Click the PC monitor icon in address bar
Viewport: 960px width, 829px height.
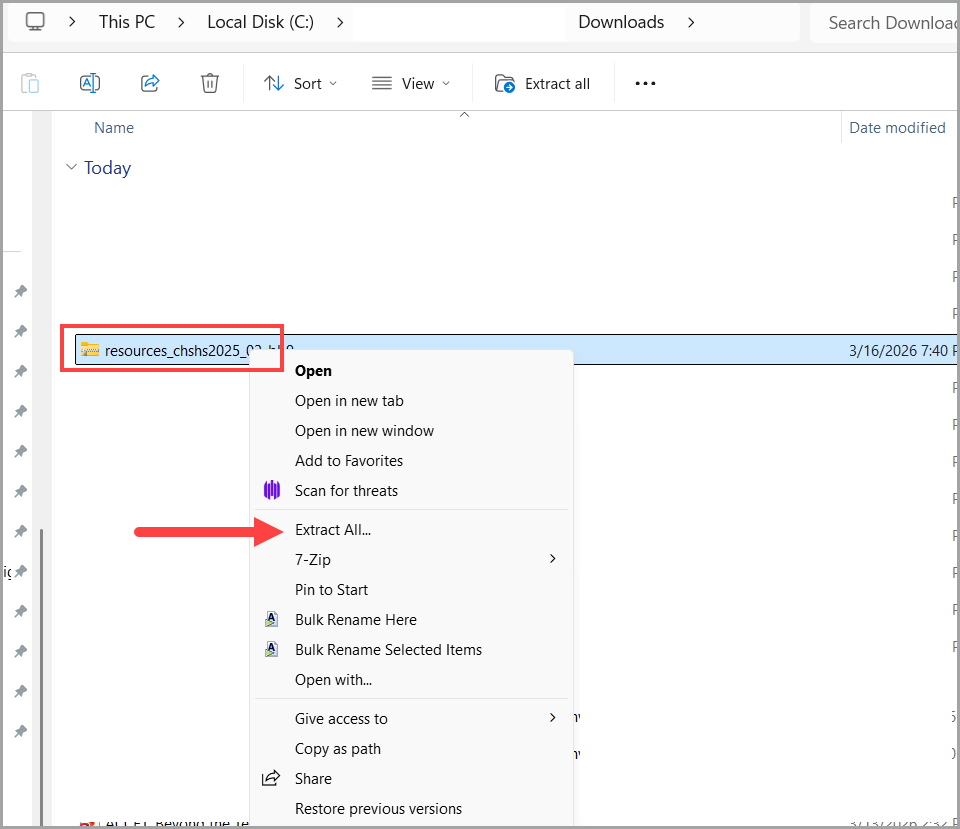click(x=35, y=22)
